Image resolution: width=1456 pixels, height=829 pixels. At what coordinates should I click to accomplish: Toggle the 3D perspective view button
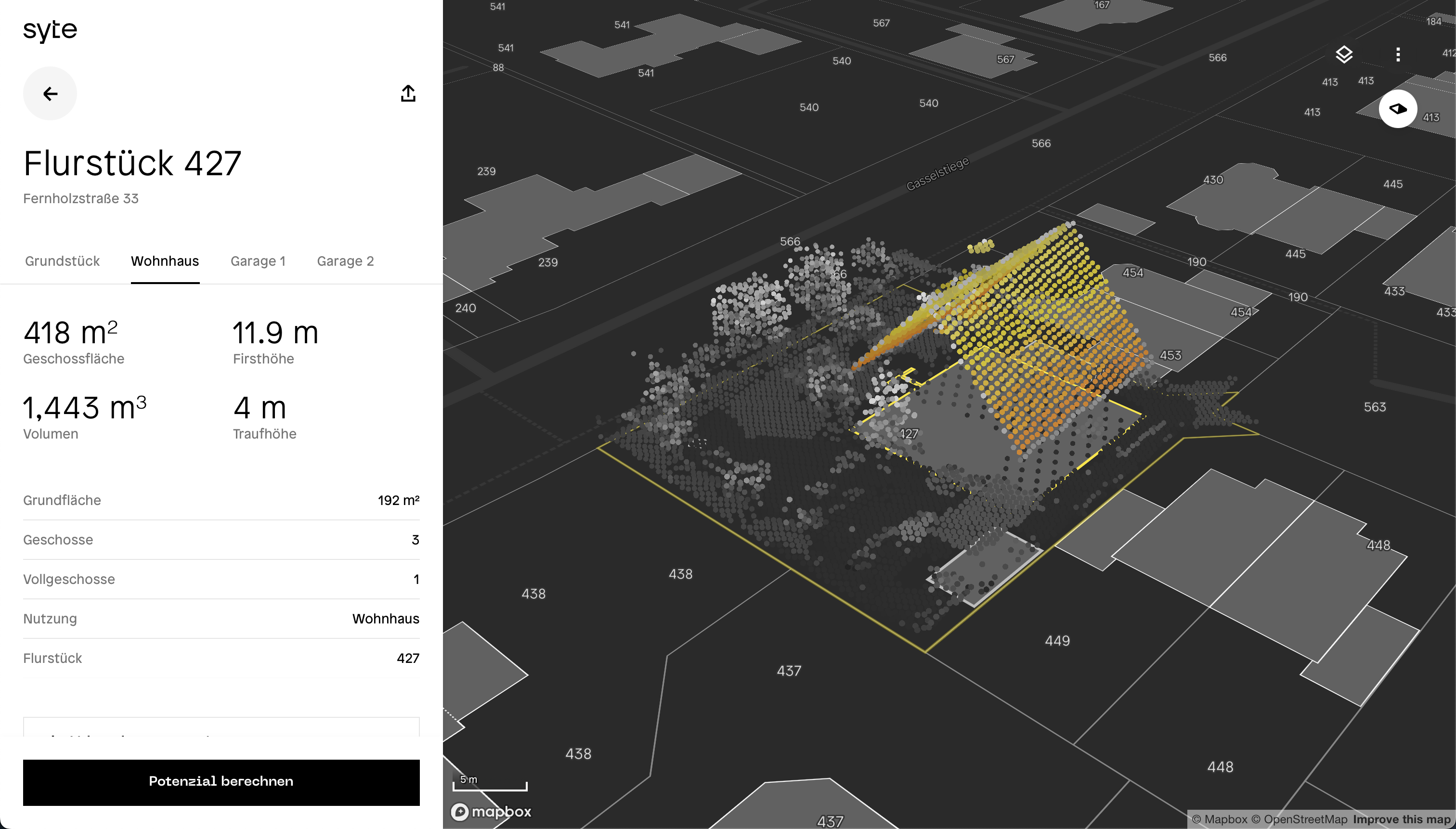point(1397,109)
